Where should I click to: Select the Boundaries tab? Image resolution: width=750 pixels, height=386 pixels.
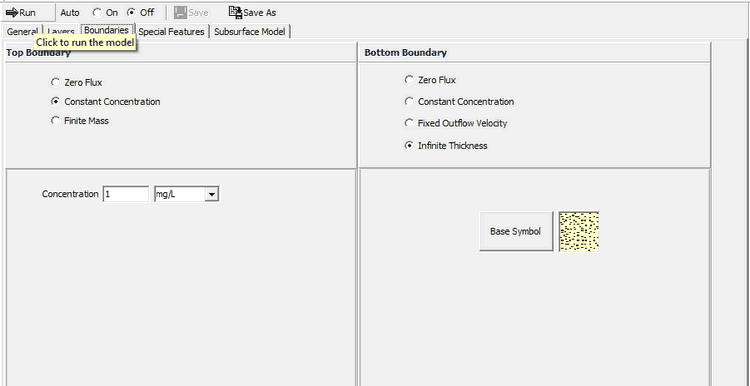(106, 30)
